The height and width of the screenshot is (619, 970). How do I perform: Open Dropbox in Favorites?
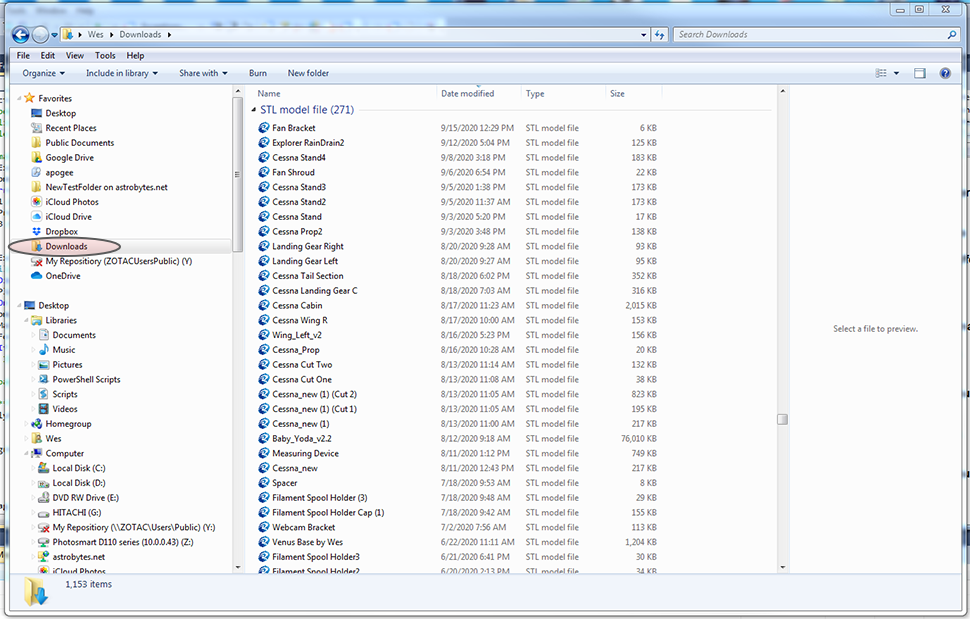click(61, 231)
